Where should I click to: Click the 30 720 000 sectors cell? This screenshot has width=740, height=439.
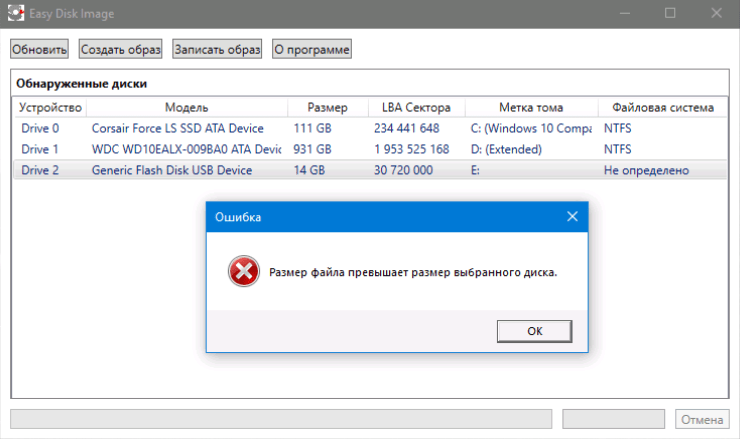[x=403, y=170]
